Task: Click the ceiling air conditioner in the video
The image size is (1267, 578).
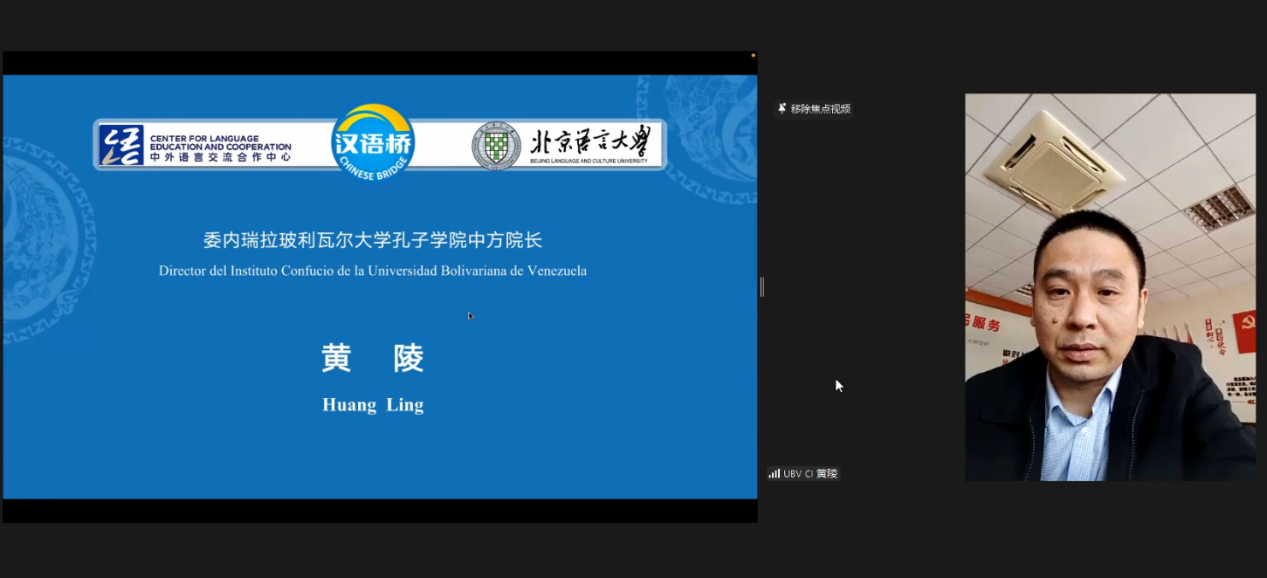Action: [1055, 162]
